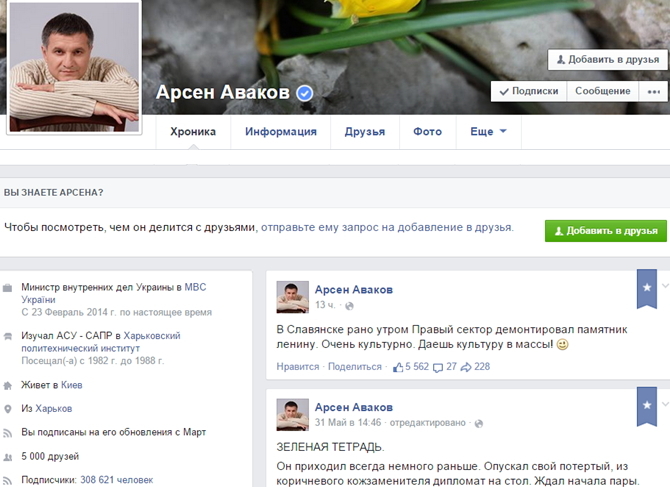Click the ВЫ ЗНАЕТЕ АРСЕНА? heading
Viewport: 670px width, 487px height.
(53, 193)
